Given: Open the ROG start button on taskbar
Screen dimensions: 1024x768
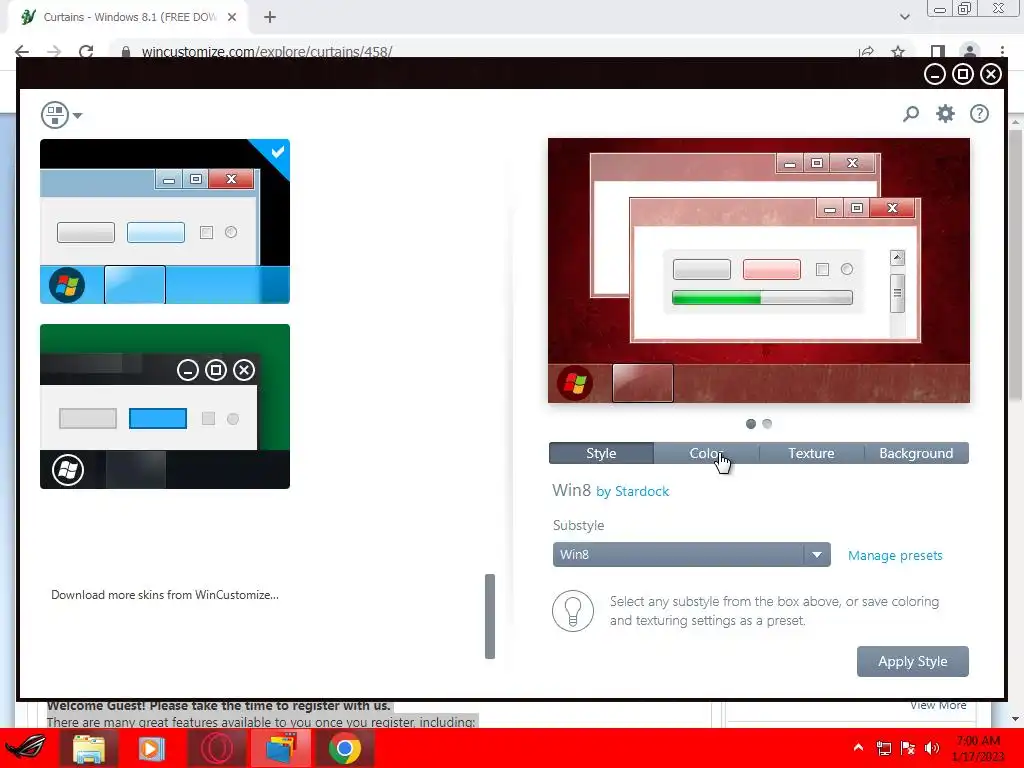Looking at the screenshot, I should [x=26, y=748].
